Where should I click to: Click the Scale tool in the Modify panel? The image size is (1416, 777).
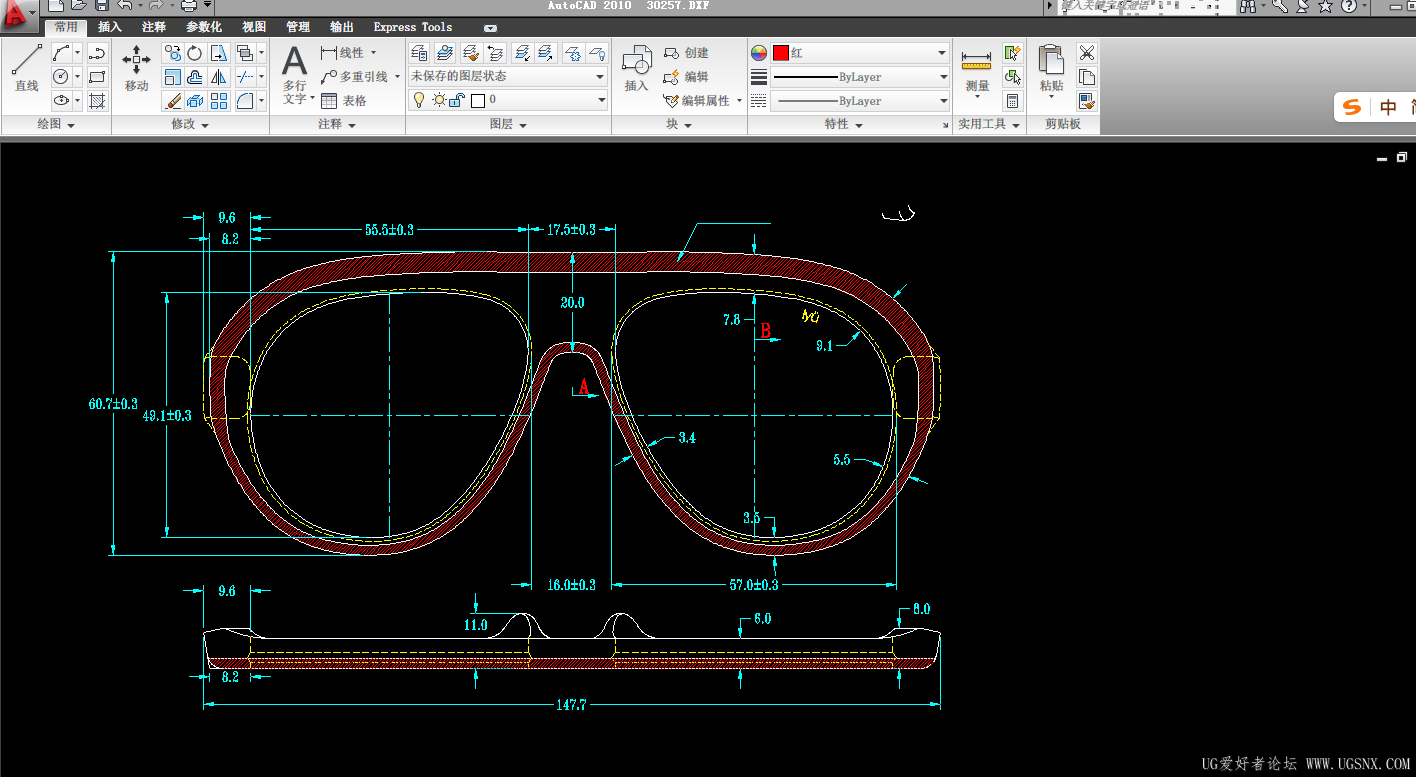pos(172,77)
